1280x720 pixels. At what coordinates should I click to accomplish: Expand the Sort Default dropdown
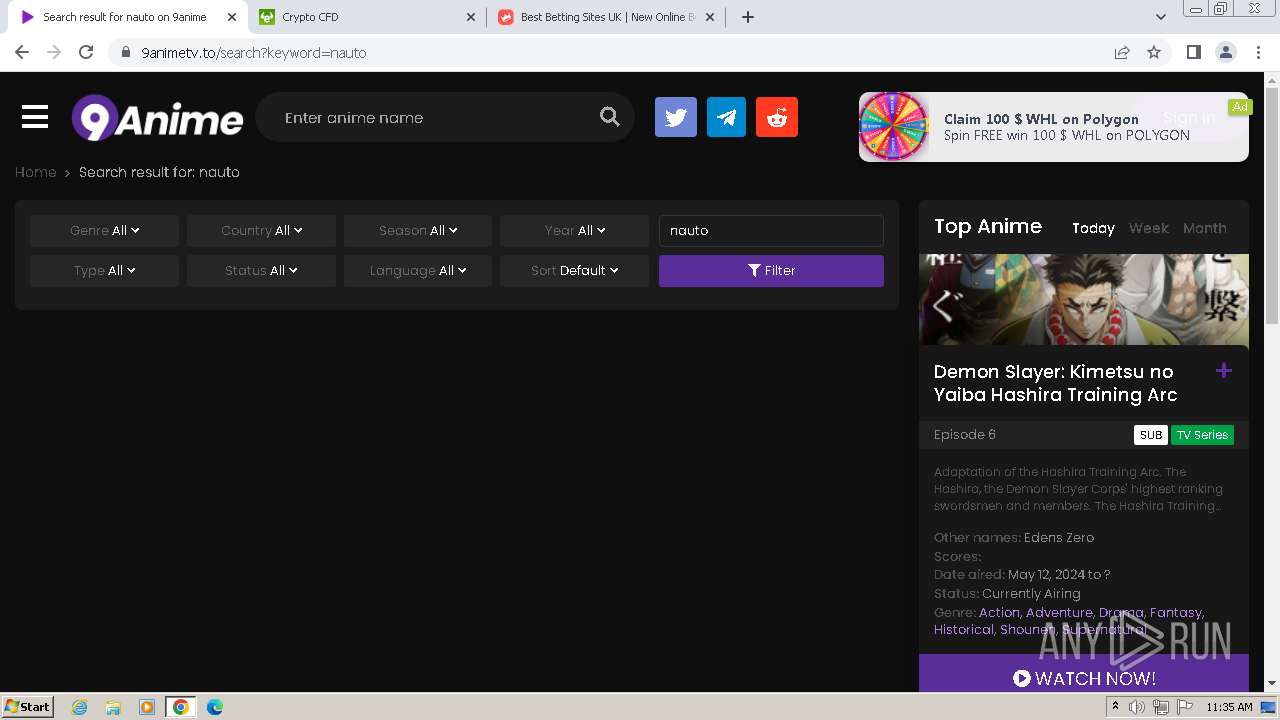coord(575,271)
